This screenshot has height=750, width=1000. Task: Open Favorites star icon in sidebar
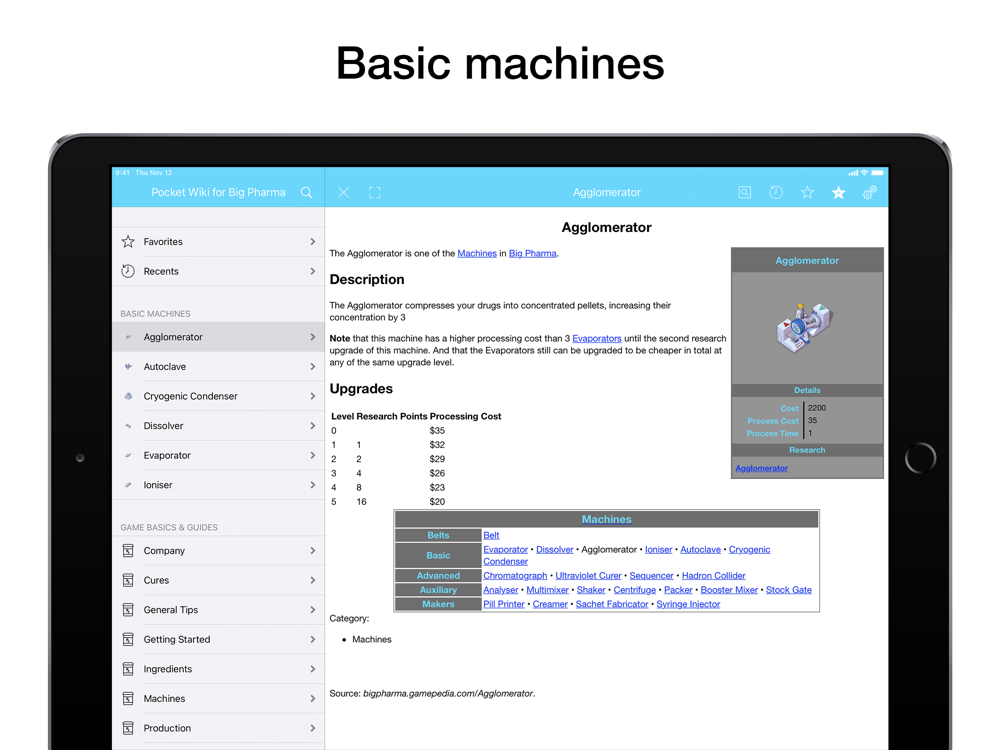[128, 242]
